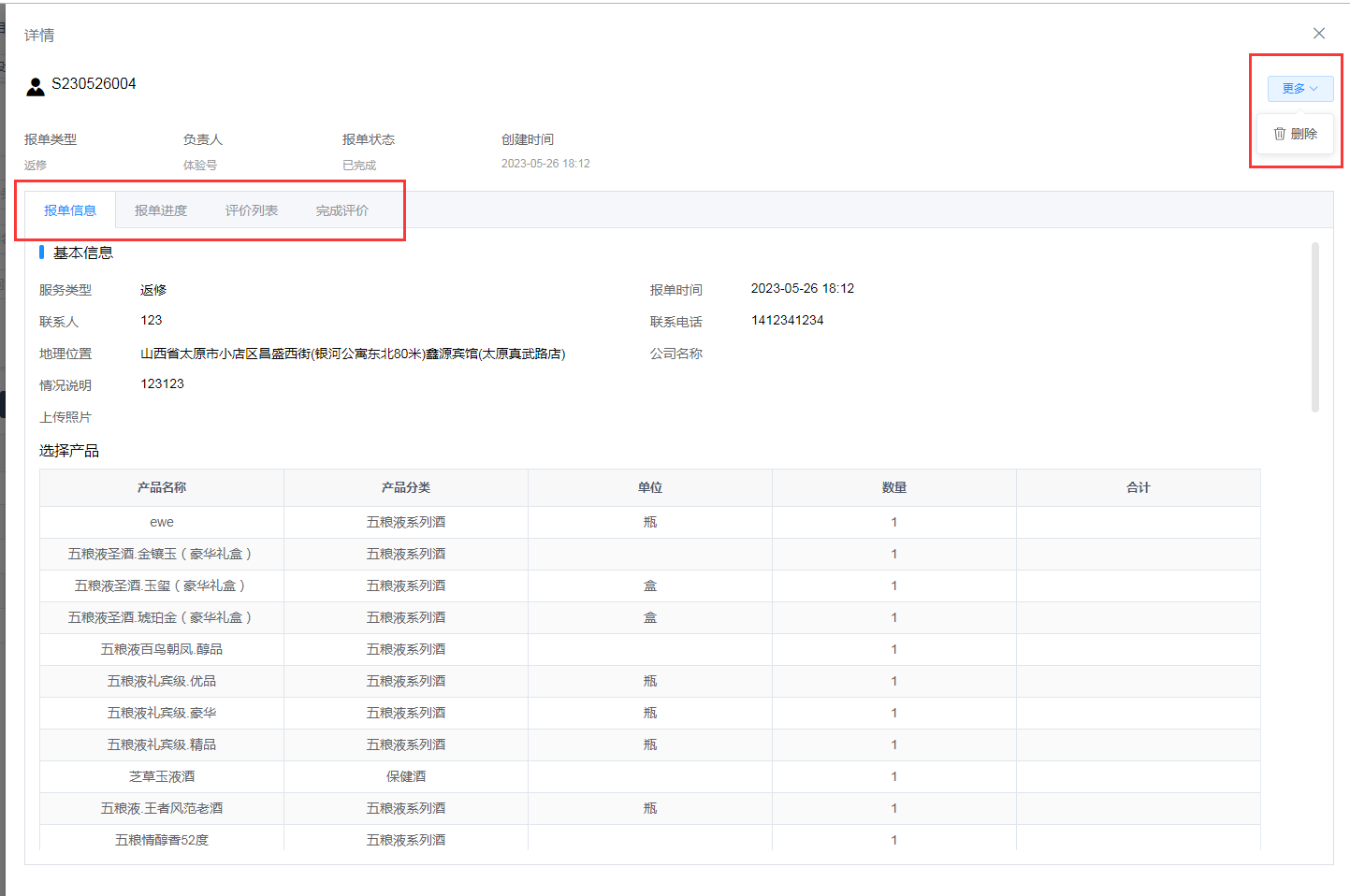Select the ewe product row
Screen dimensions: 1350x896
(x=162, y=522)
